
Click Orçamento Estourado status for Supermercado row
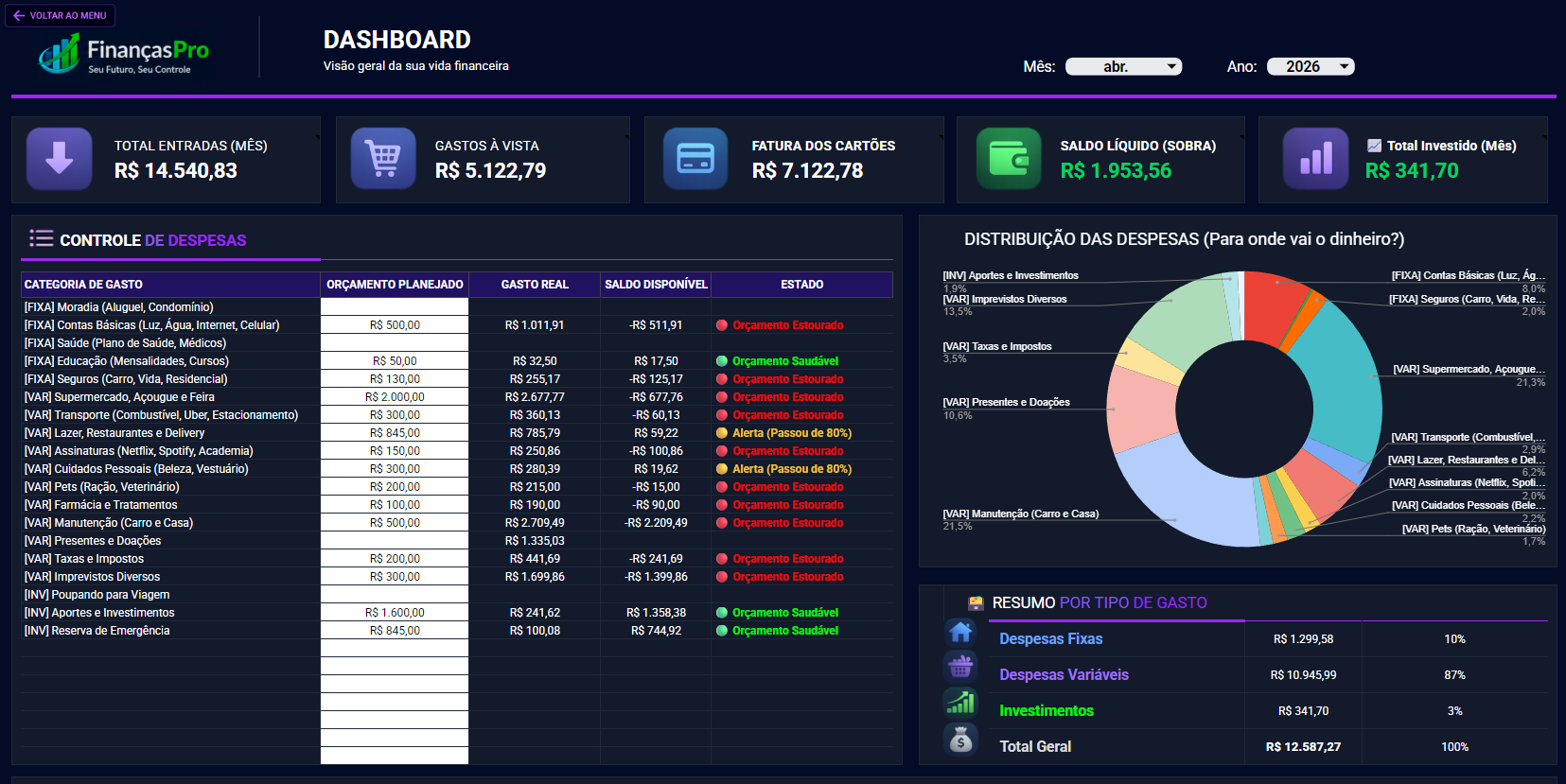coord(788,397)
